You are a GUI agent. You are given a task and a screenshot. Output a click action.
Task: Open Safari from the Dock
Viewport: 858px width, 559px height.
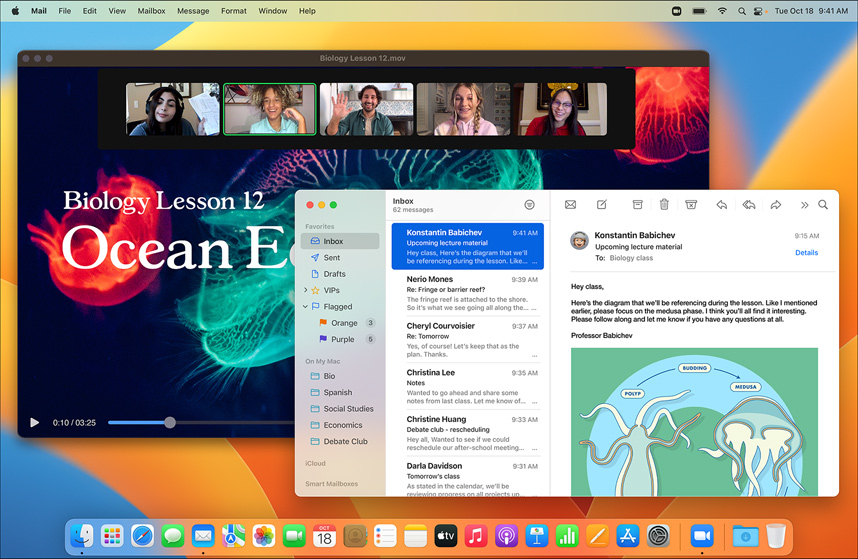click(142, 536)
